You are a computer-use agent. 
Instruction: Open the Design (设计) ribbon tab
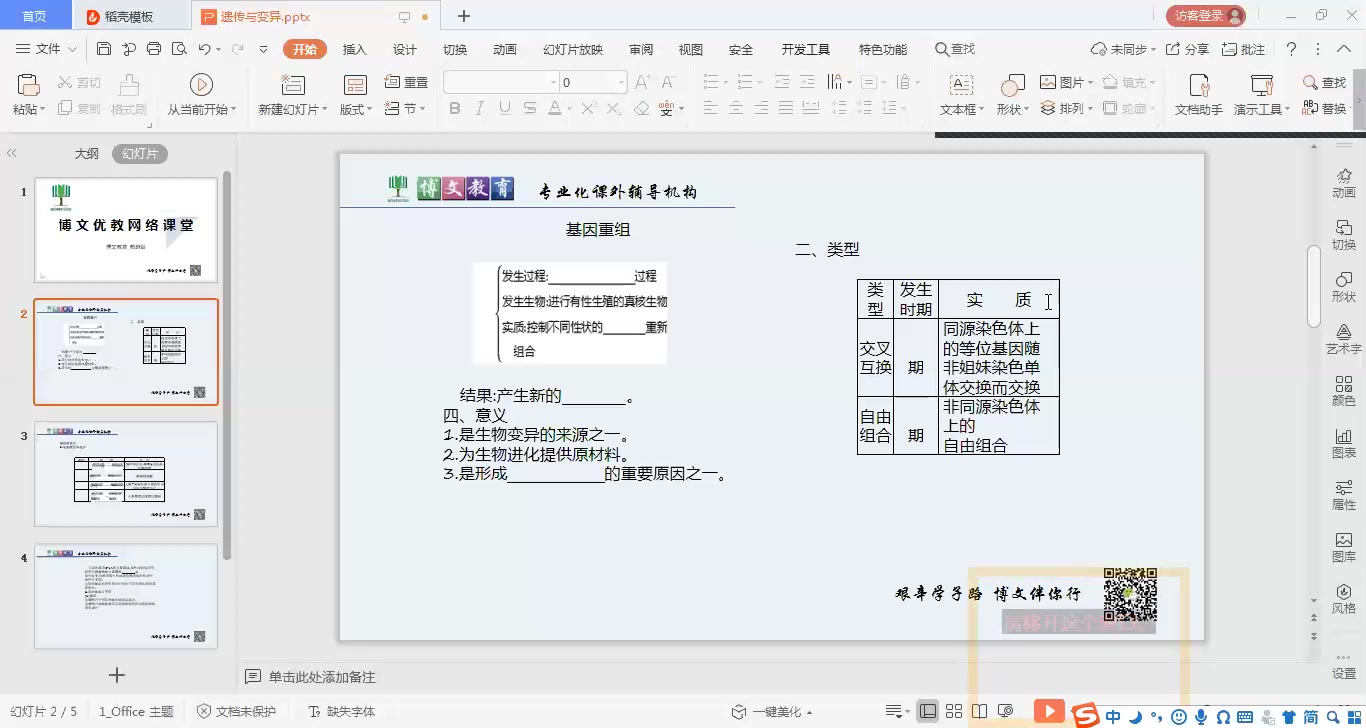pyautogui.click(x=405, y=49)
